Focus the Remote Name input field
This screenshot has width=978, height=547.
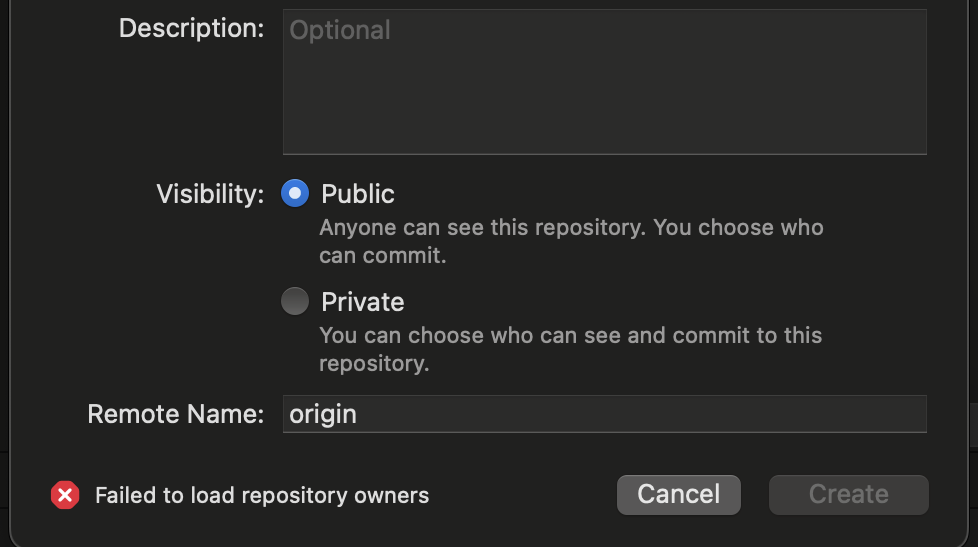(x=604, y=414)
